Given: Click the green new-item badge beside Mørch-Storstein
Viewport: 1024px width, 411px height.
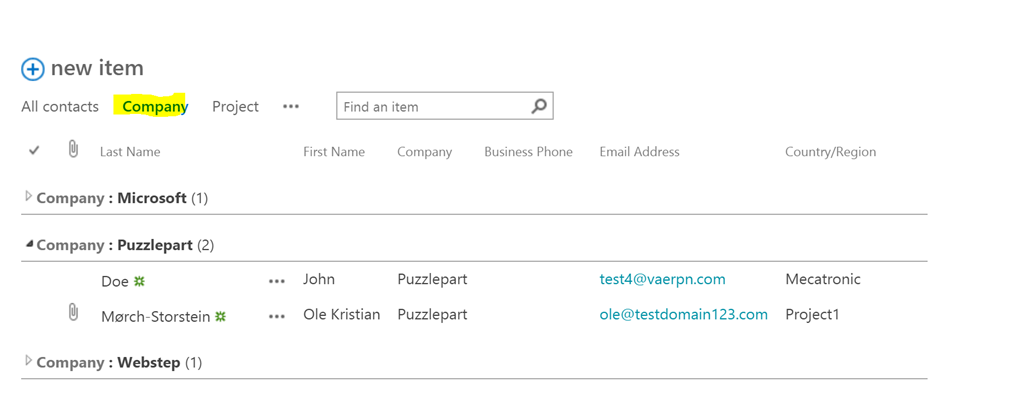Looking at the screenshot, I should (220, 317).
